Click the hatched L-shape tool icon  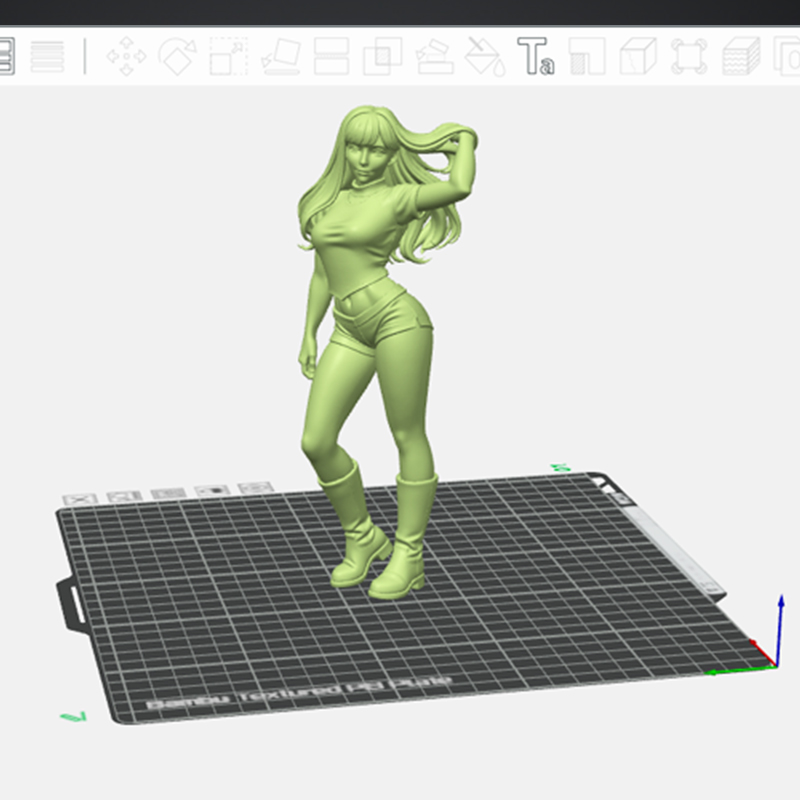[x=587, y=56]
